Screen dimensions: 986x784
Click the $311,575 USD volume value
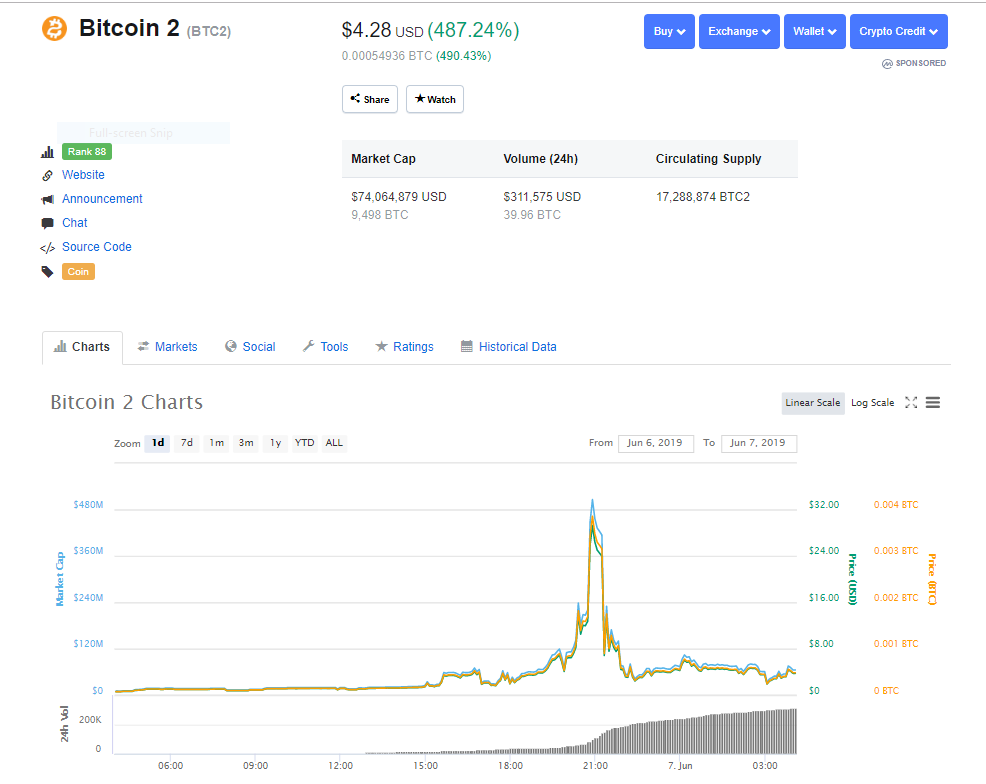pyautogui.click(x=542, y=197)
